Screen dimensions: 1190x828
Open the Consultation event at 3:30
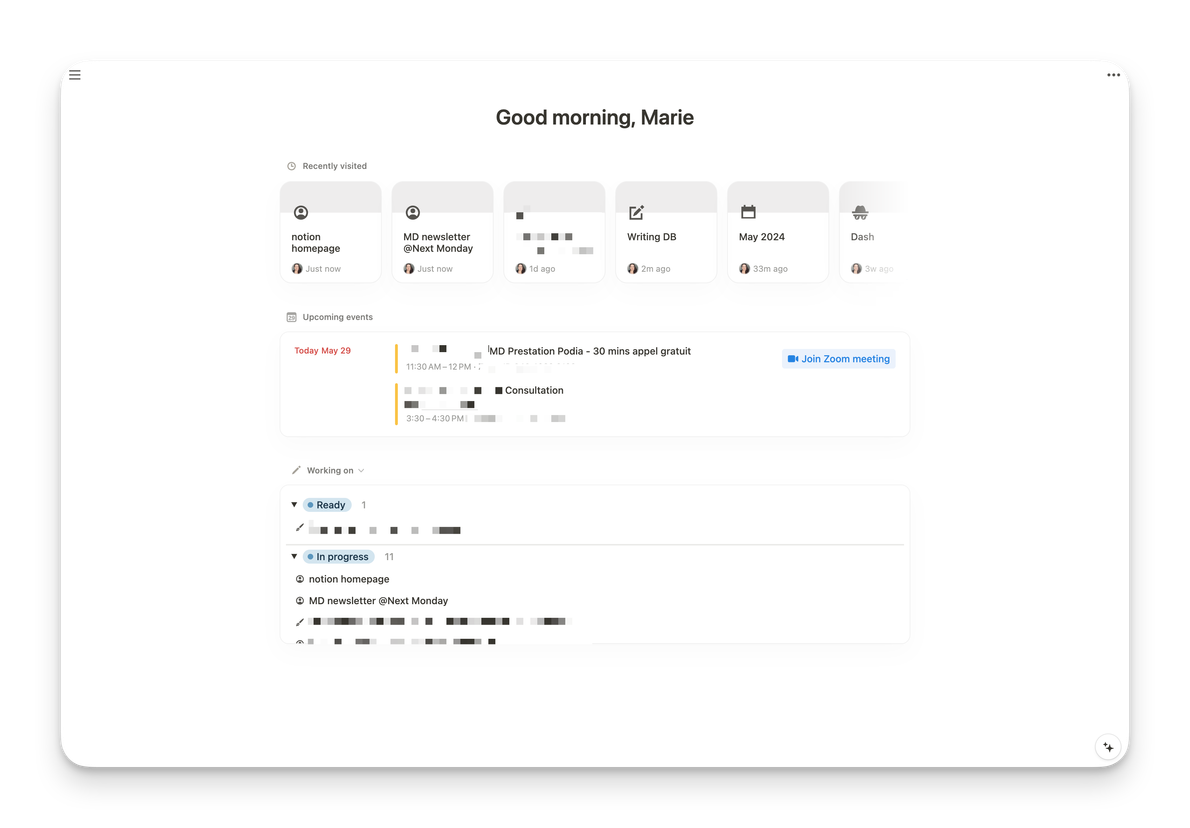(x=534, y=390)
